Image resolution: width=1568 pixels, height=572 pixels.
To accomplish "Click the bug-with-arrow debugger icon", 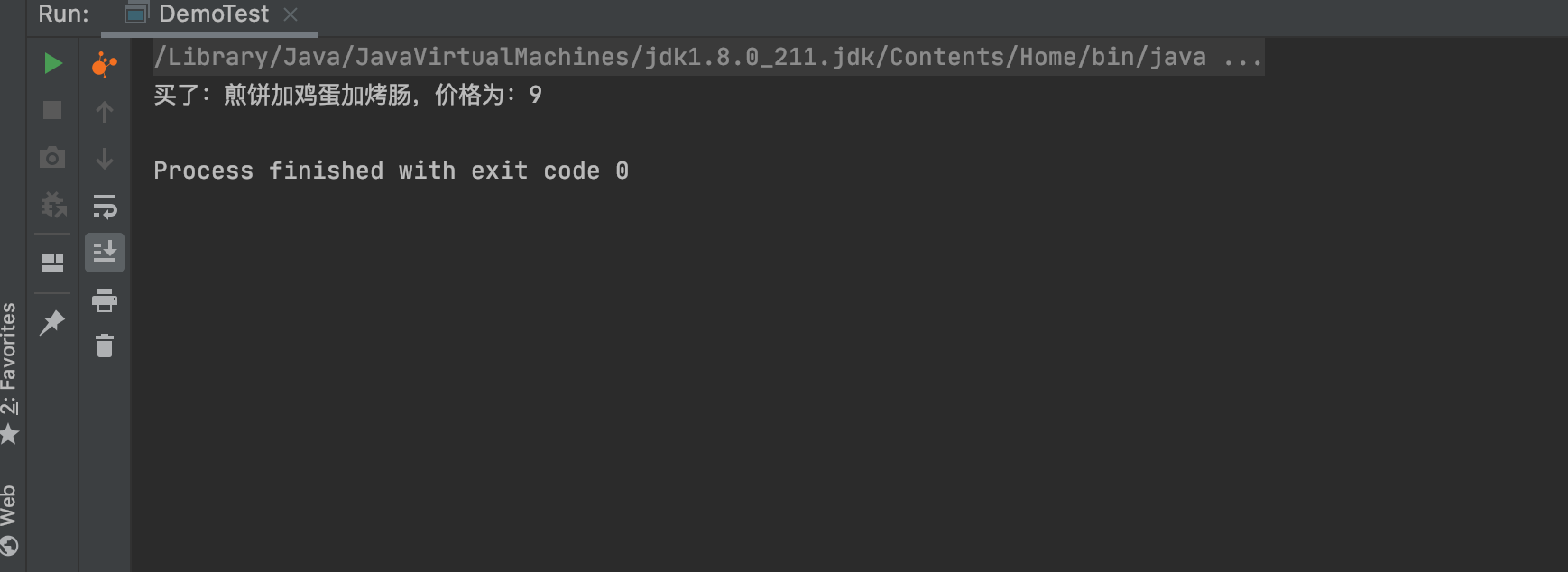I will click(53, 205).
